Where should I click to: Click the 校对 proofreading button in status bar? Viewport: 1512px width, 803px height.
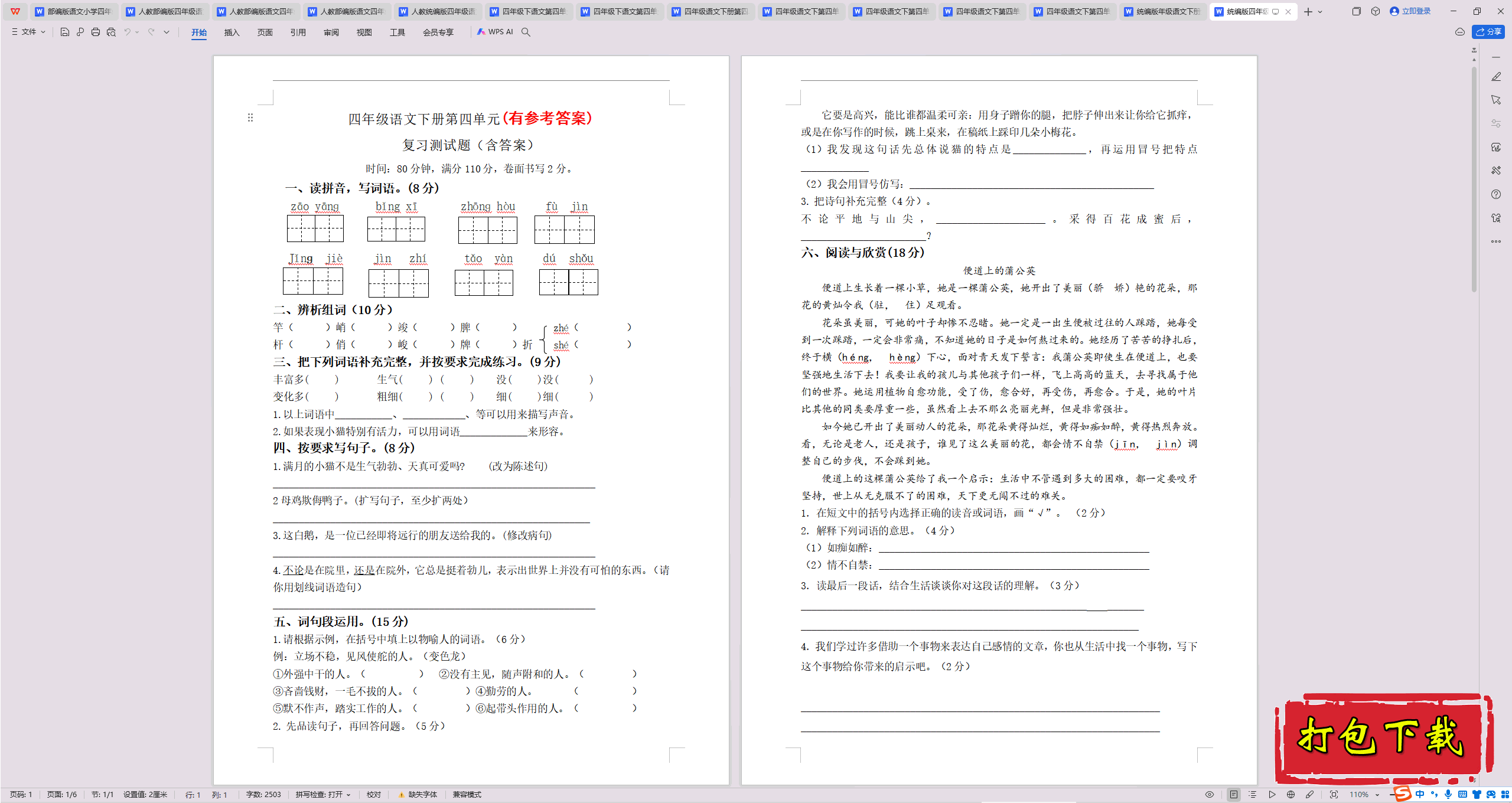[374, 795]
